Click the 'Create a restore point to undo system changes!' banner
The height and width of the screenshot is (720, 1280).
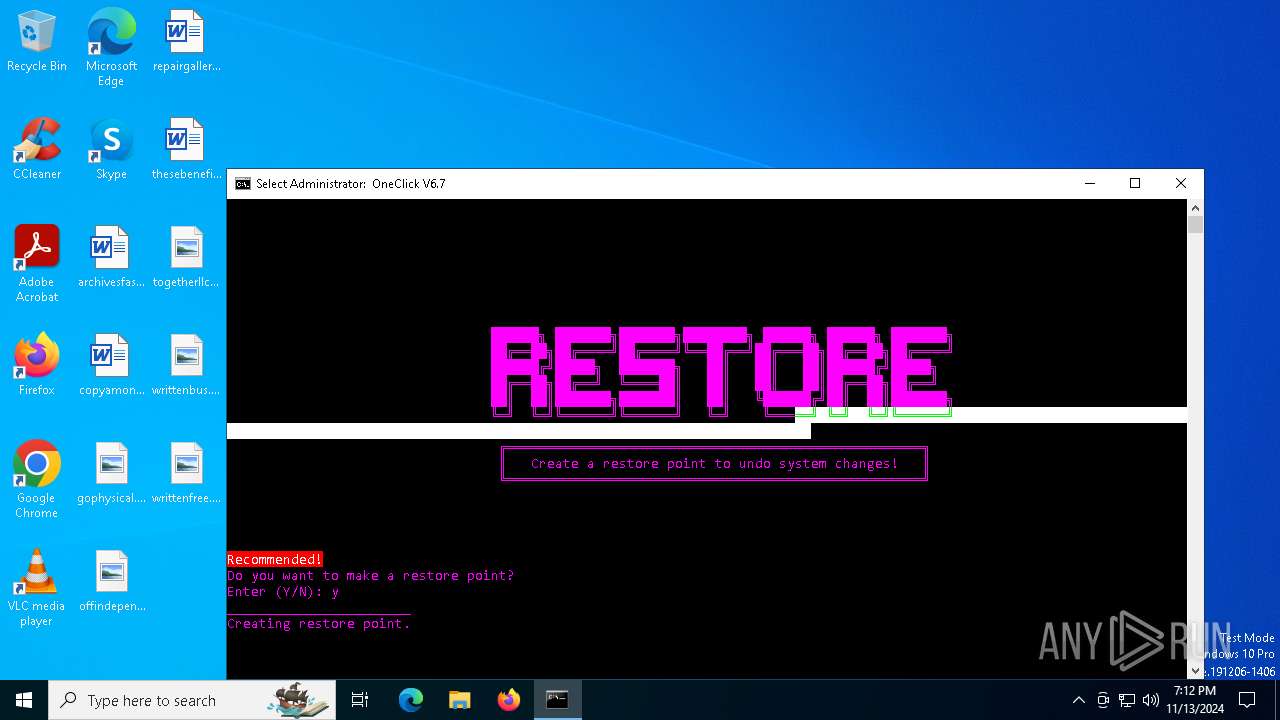(714, 464)
